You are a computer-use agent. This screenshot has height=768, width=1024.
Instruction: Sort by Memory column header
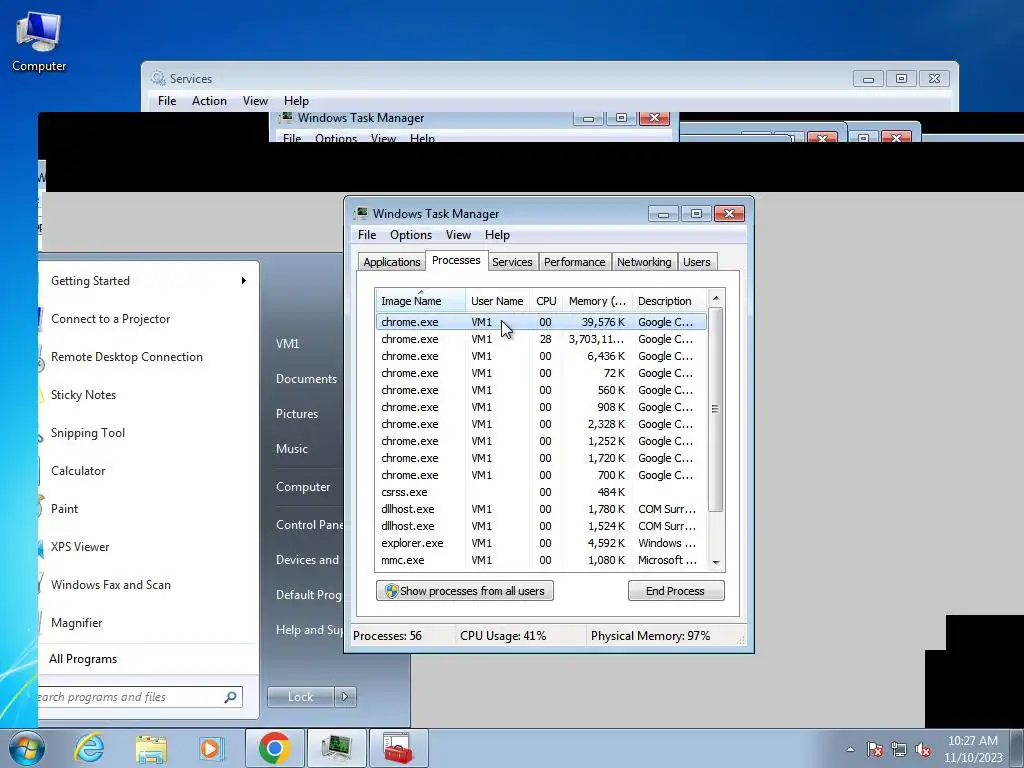click(x=597, y=301)
